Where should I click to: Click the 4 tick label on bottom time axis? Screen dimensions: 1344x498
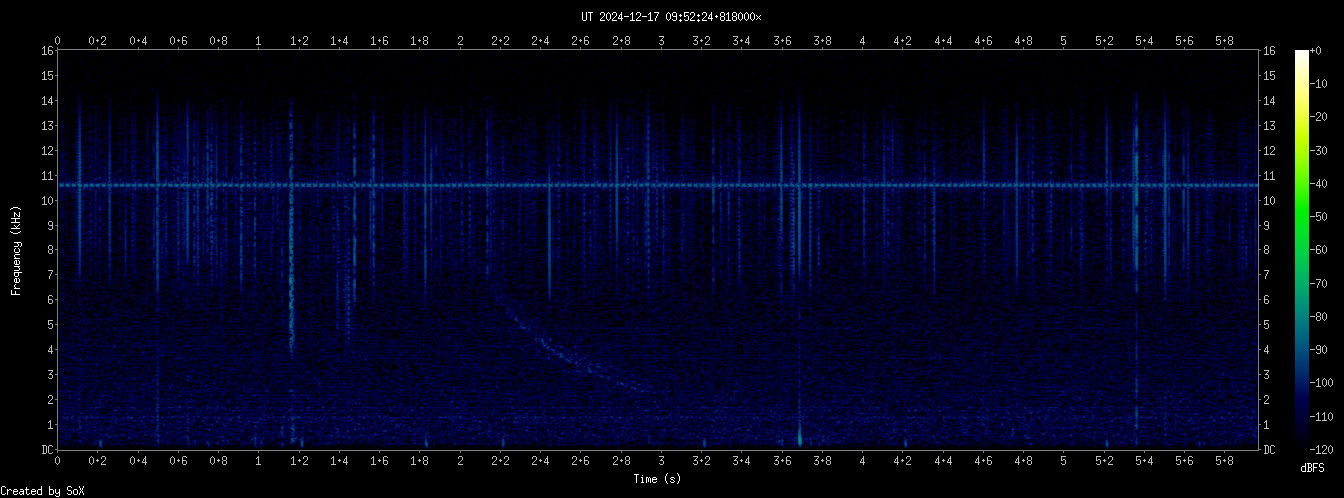tap(863, 461)
